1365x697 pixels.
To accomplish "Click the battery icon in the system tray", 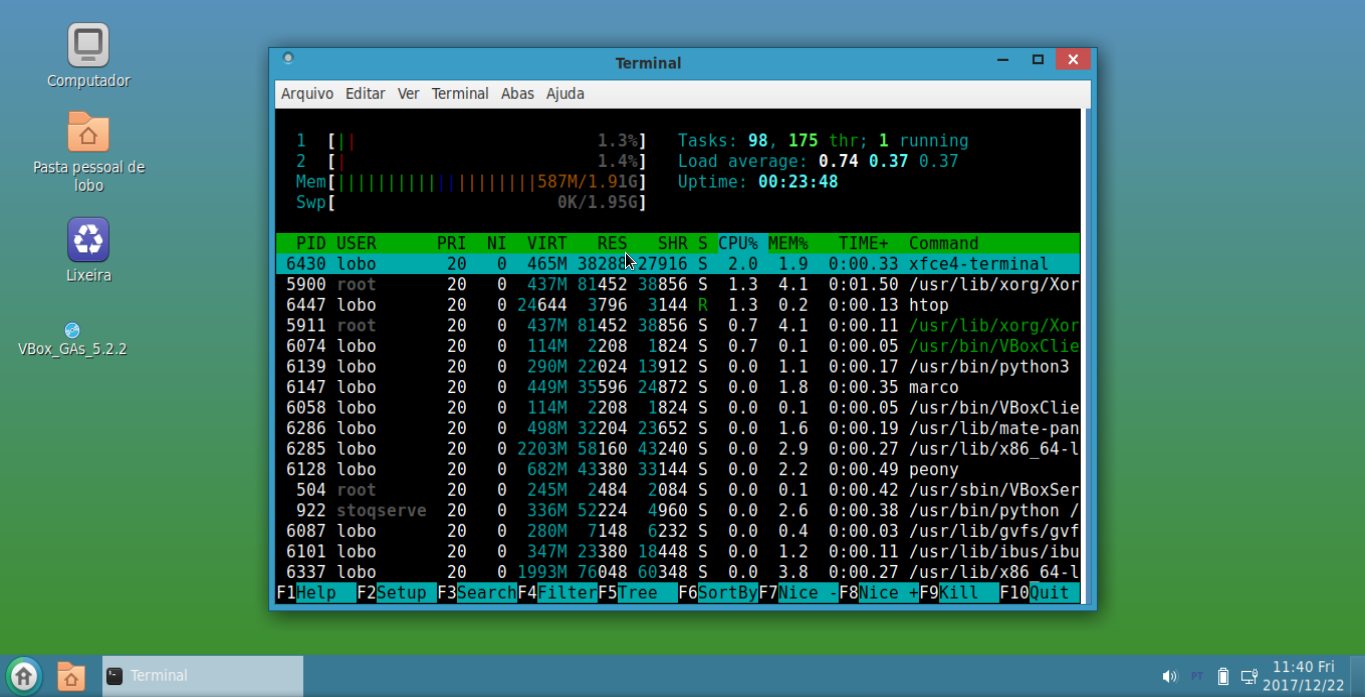I will point(1222,675).
